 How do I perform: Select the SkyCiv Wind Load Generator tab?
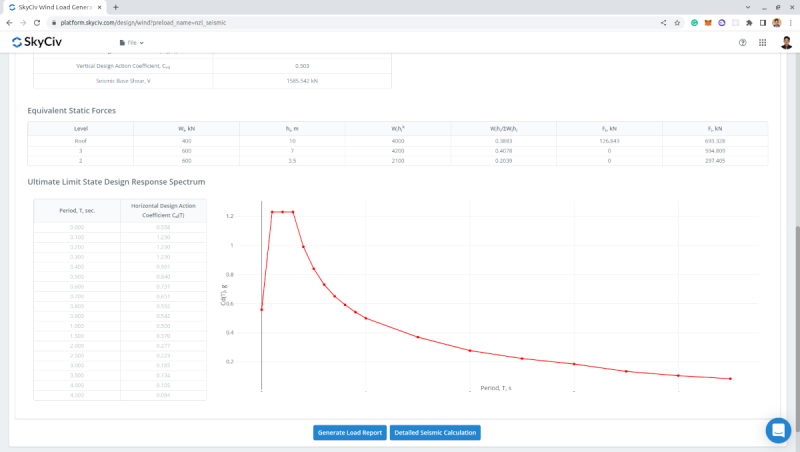(55, 7)
